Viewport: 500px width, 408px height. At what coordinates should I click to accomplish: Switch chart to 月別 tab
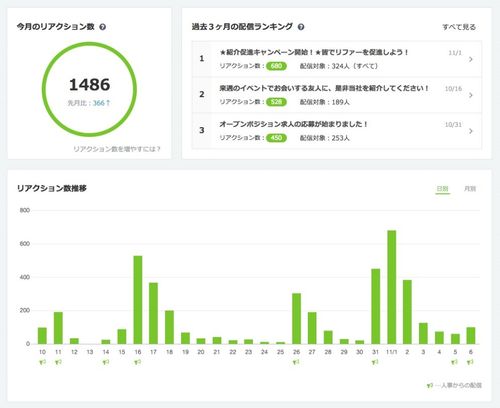coord(470,189)
